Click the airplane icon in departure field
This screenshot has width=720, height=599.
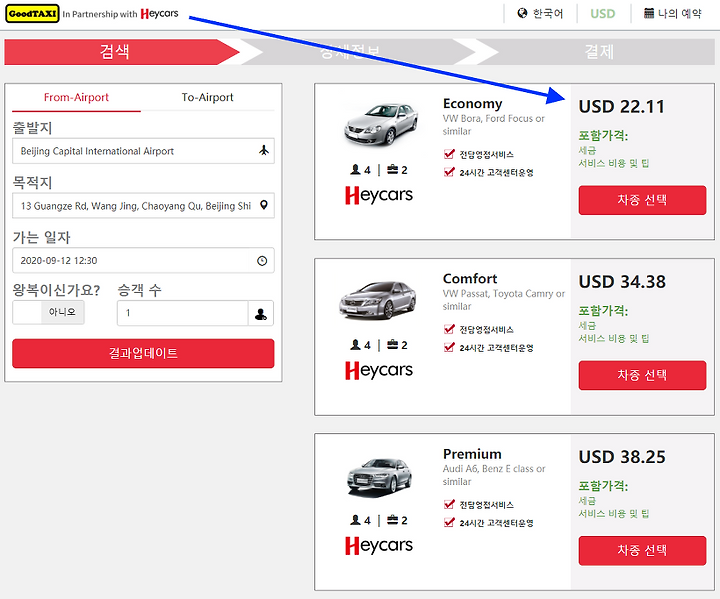coord(264,150)
